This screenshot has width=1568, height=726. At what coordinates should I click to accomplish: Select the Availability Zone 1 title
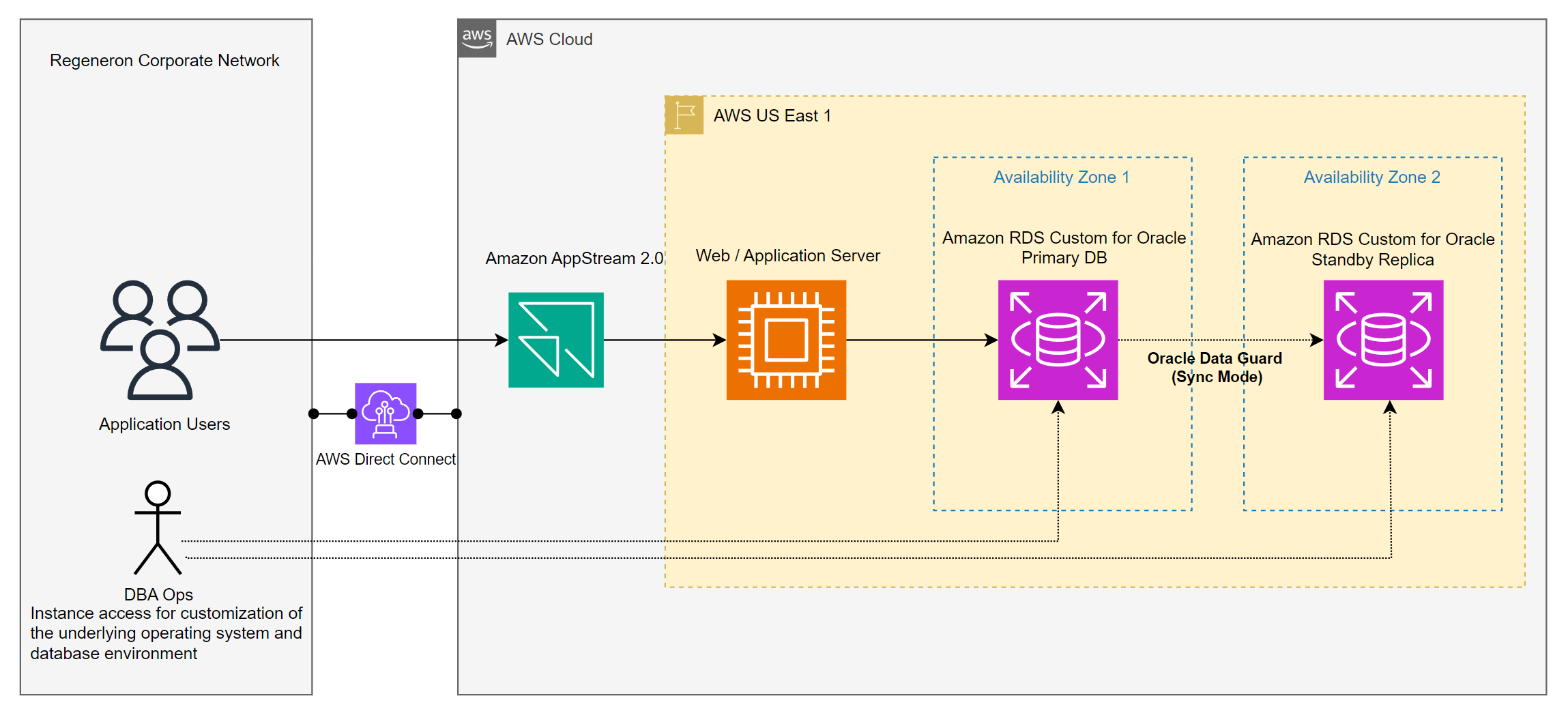pos(1062,177)
